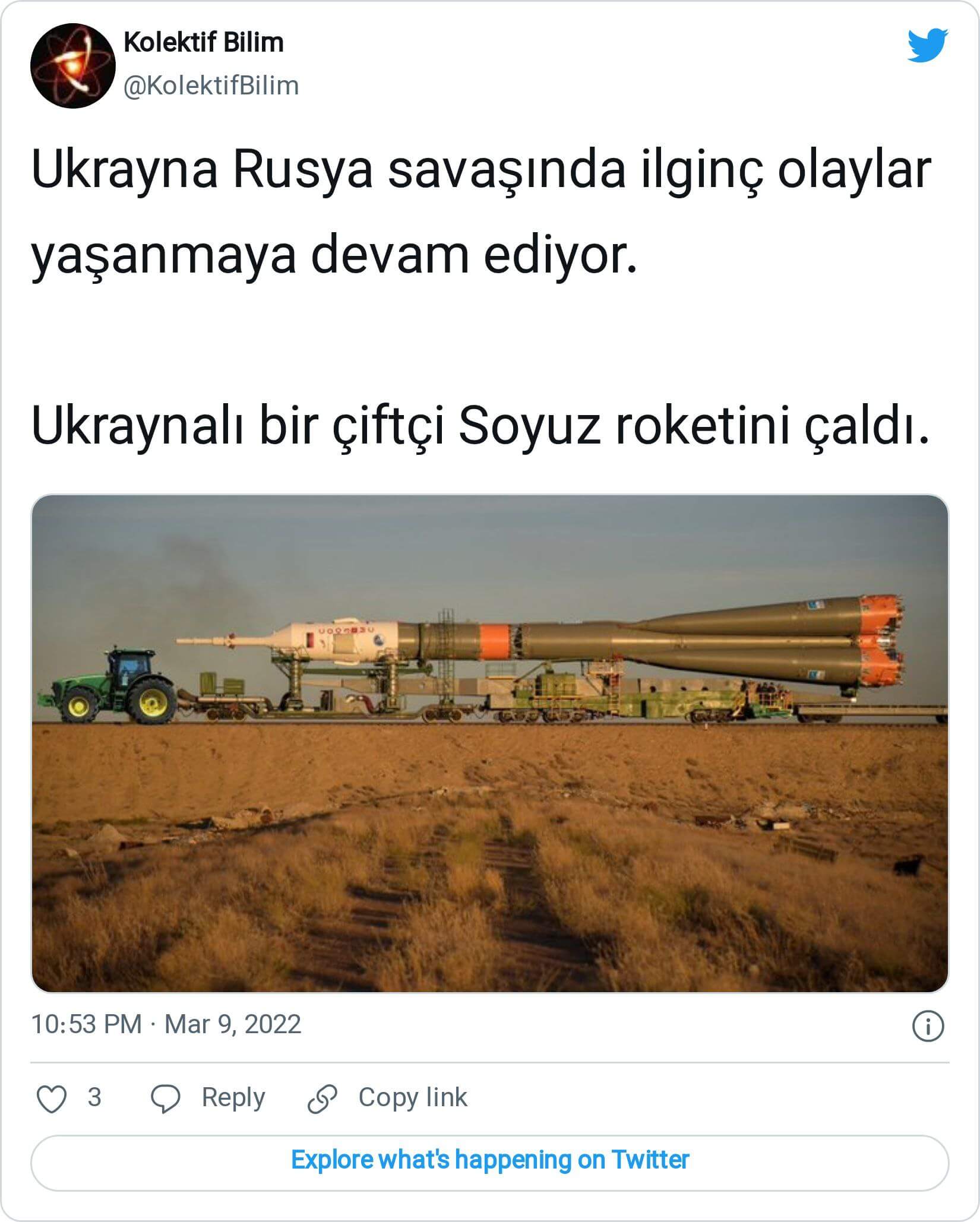
Task: Open the 10:53 PM Mar 9, 2022 timestamp
Action: [166, 1025]
